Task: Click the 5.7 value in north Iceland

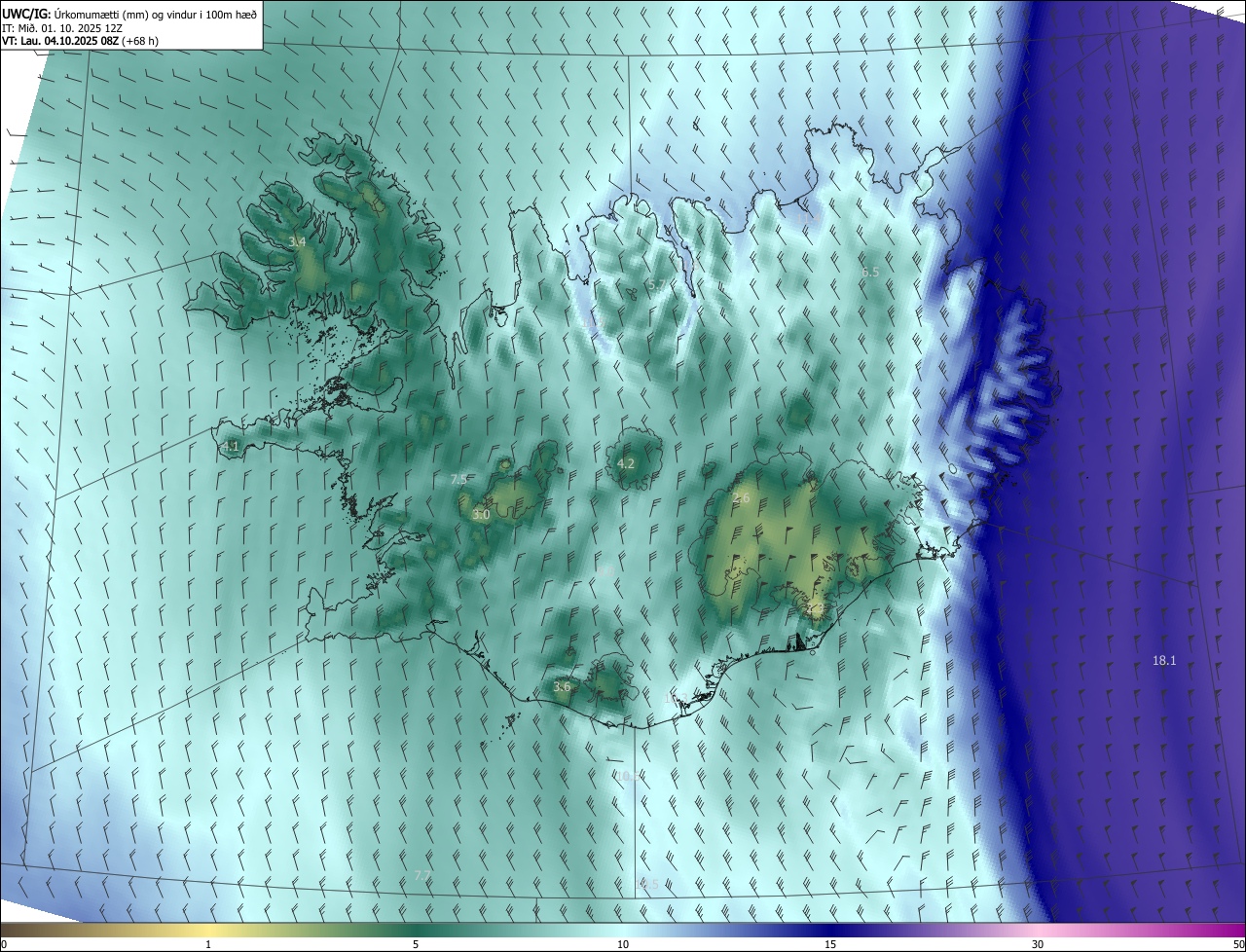Action: (656, 284)
